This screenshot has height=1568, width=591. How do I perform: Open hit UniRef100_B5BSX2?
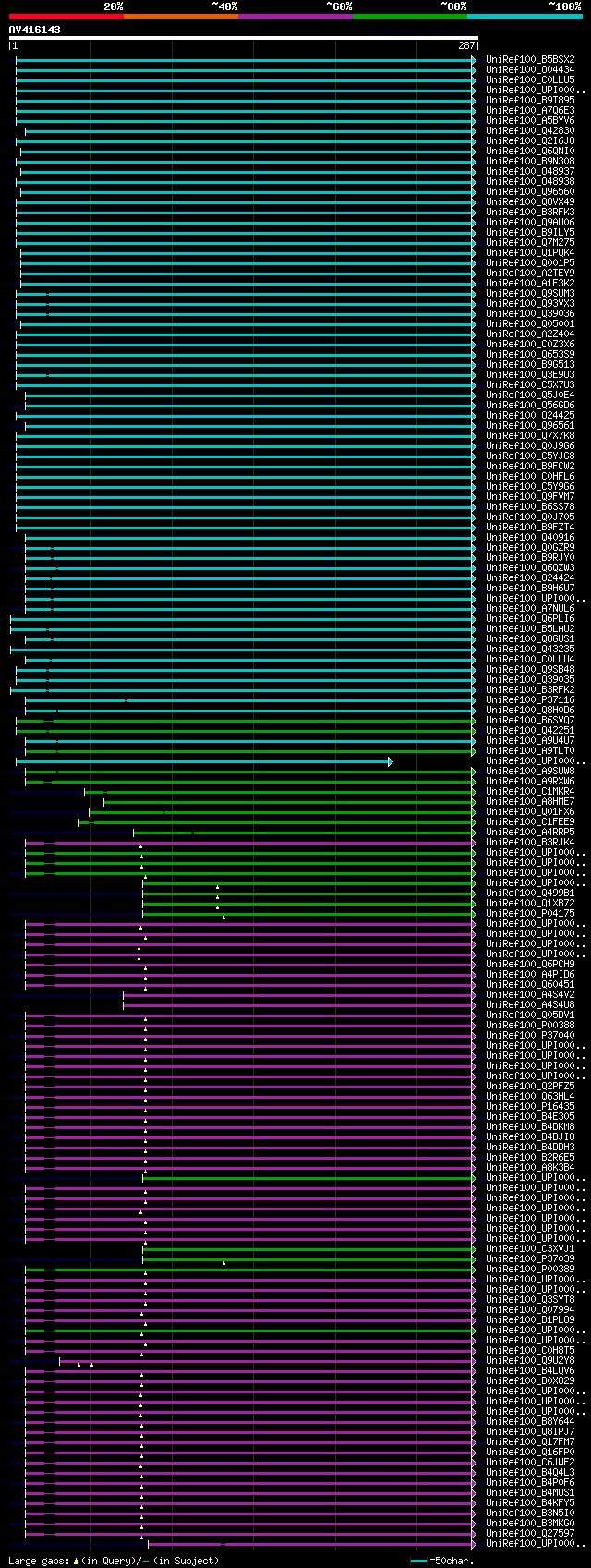point(530,59)
